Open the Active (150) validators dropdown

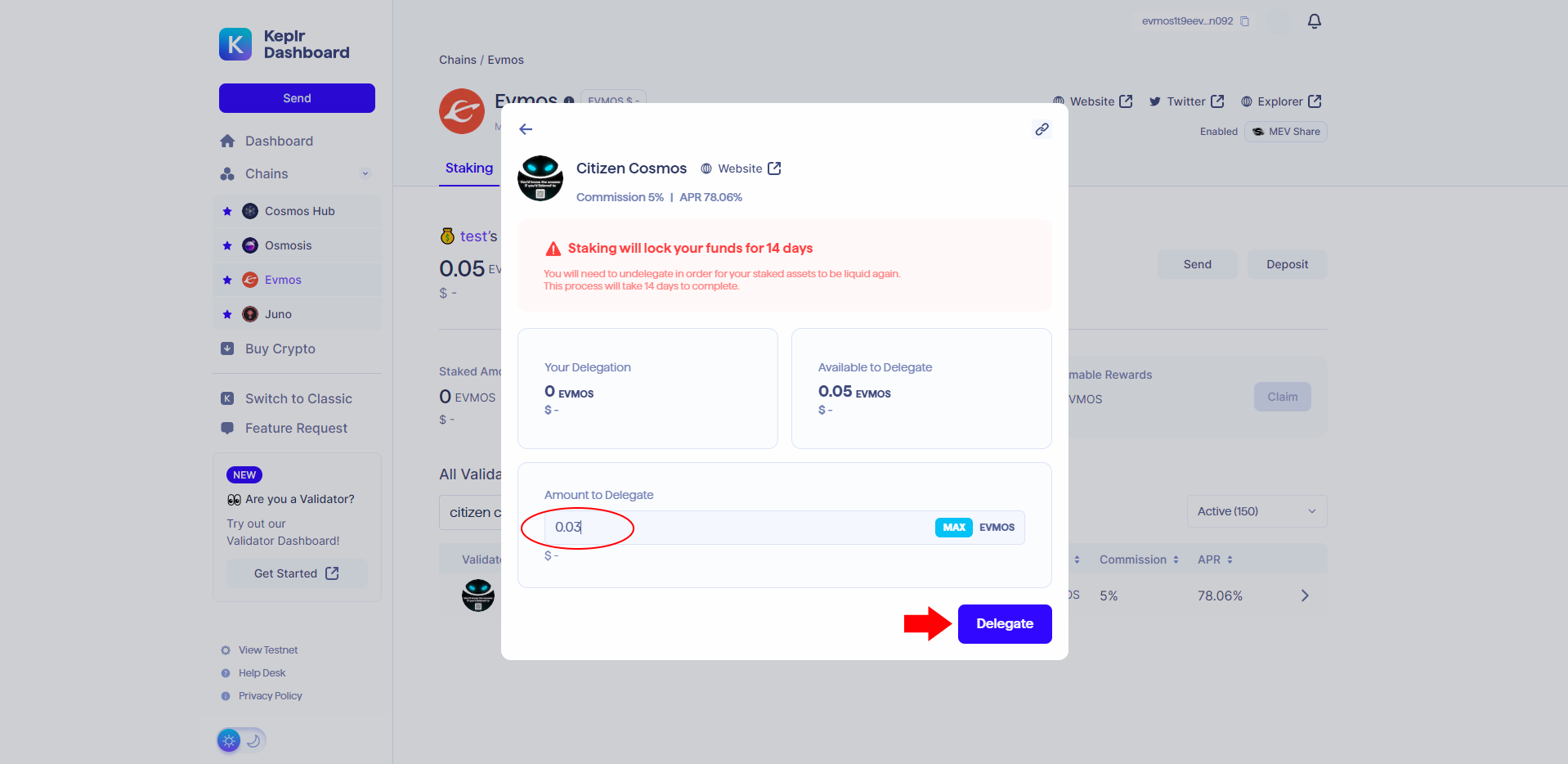1257,511
